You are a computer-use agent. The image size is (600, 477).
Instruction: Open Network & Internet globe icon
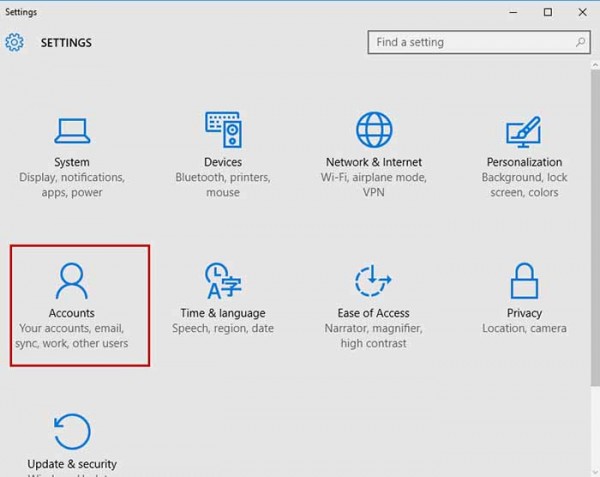[374, 130]
